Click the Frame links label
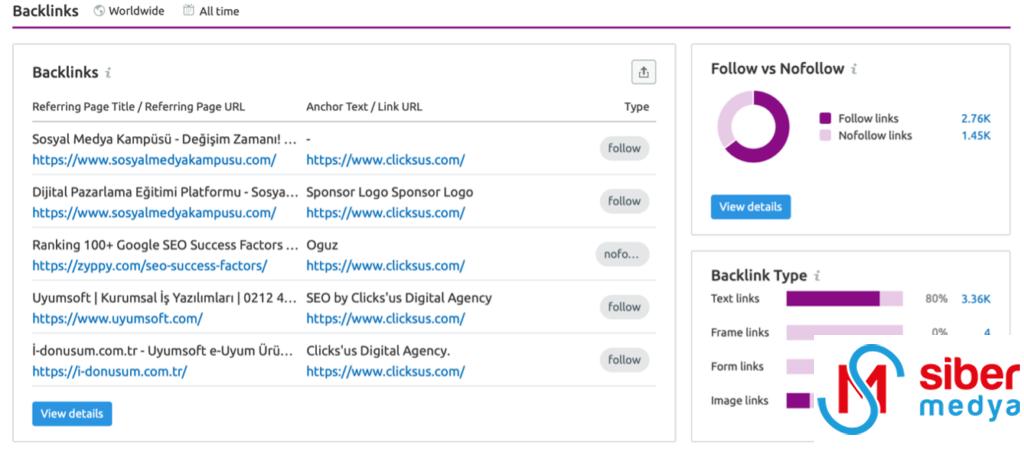This screenshot has height=455, width=1024. pos(740,333)
